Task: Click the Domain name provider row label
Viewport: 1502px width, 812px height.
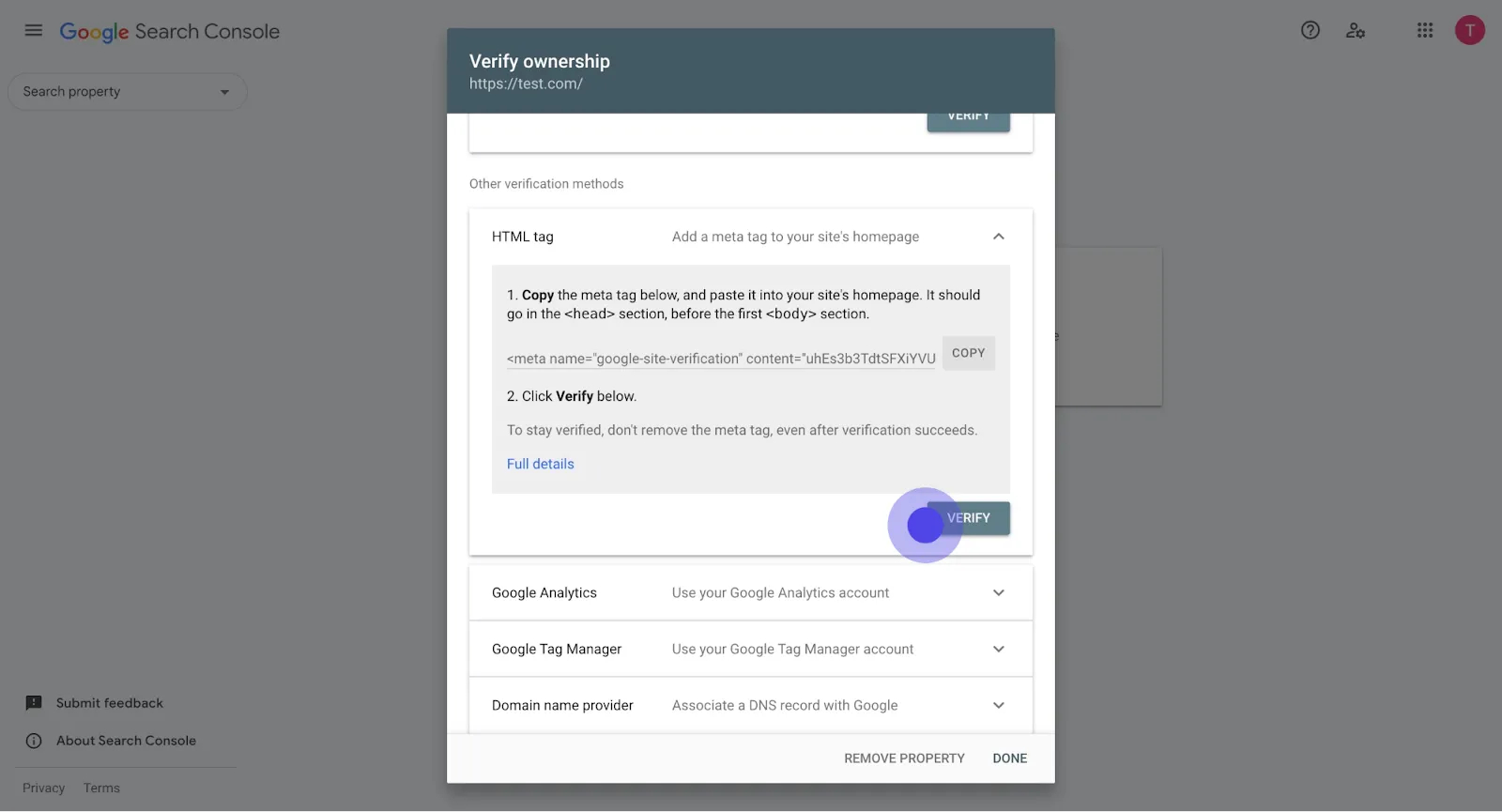Action: point(562,706)
